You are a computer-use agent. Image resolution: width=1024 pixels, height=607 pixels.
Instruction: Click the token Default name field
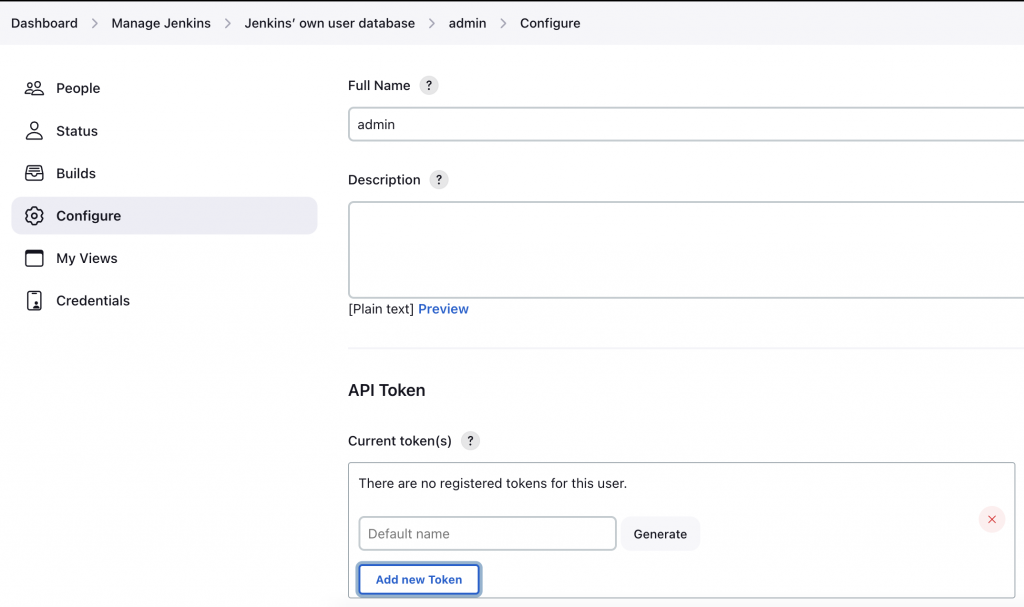click(x=487, y=534)
